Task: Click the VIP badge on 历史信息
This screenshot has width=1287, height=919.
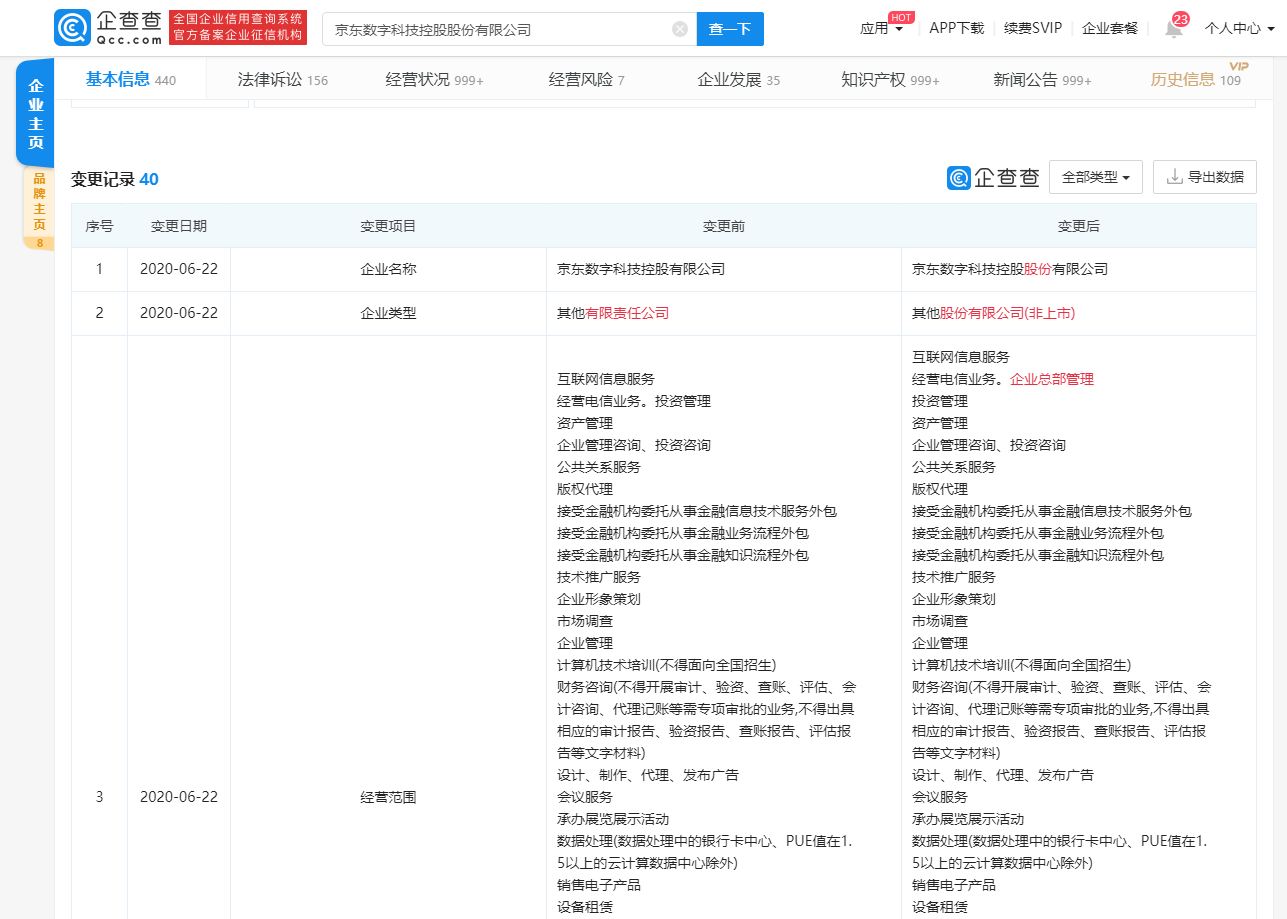Action: pos(1239,65)
